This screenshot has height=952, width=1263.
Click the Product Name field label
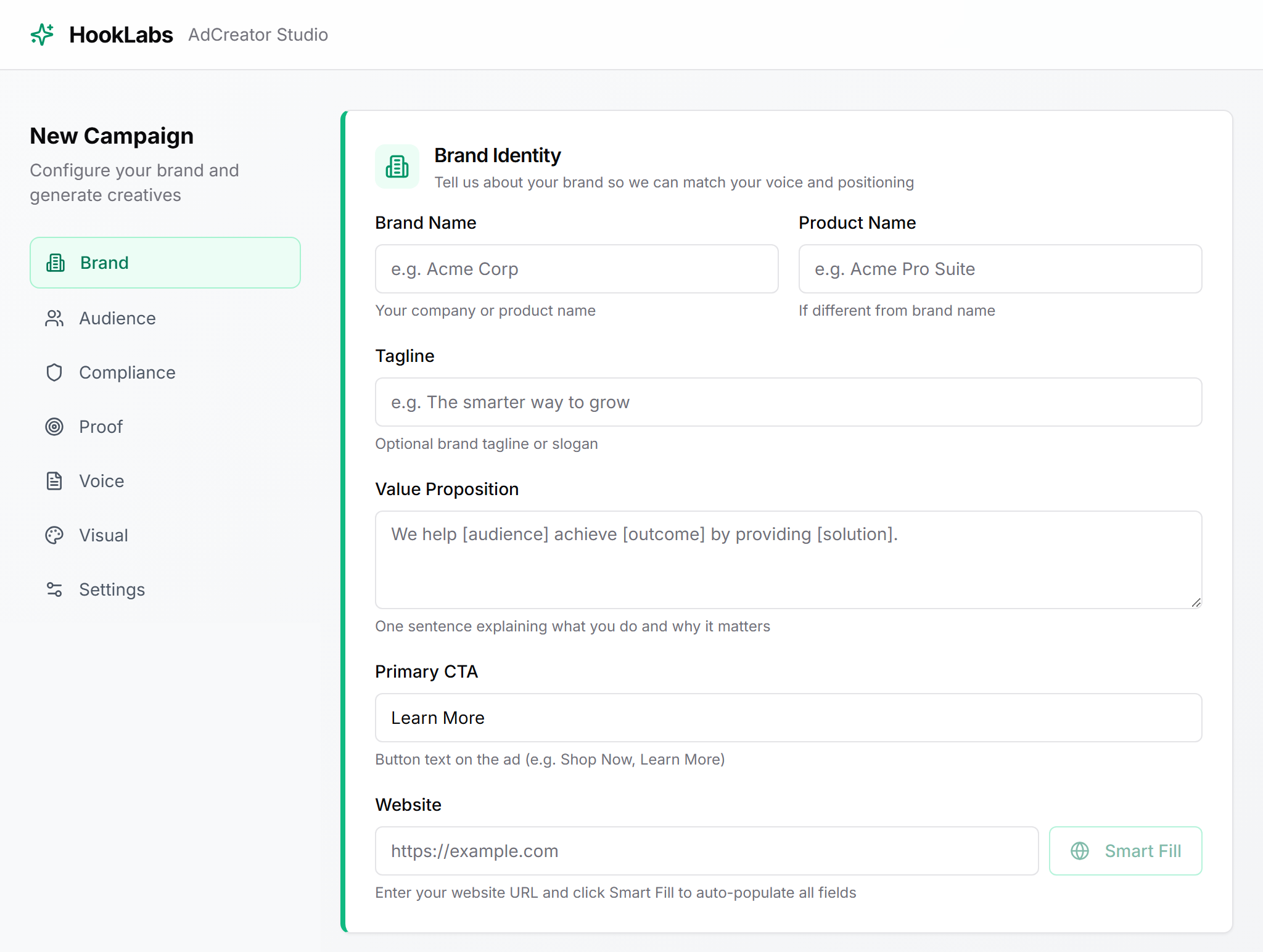857,223
